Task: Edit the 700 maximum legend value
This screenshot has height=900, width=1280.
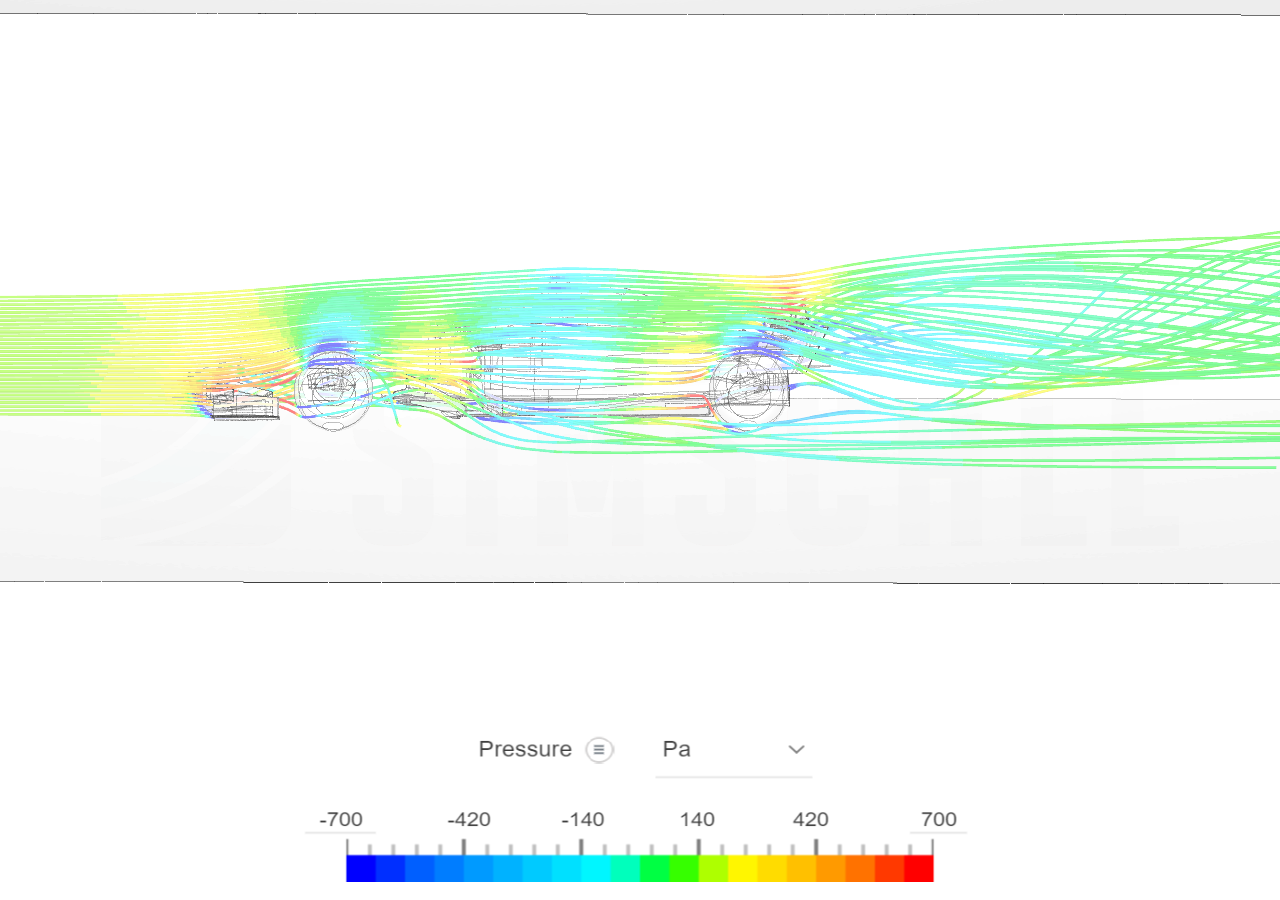Action: tap(938, 820)
